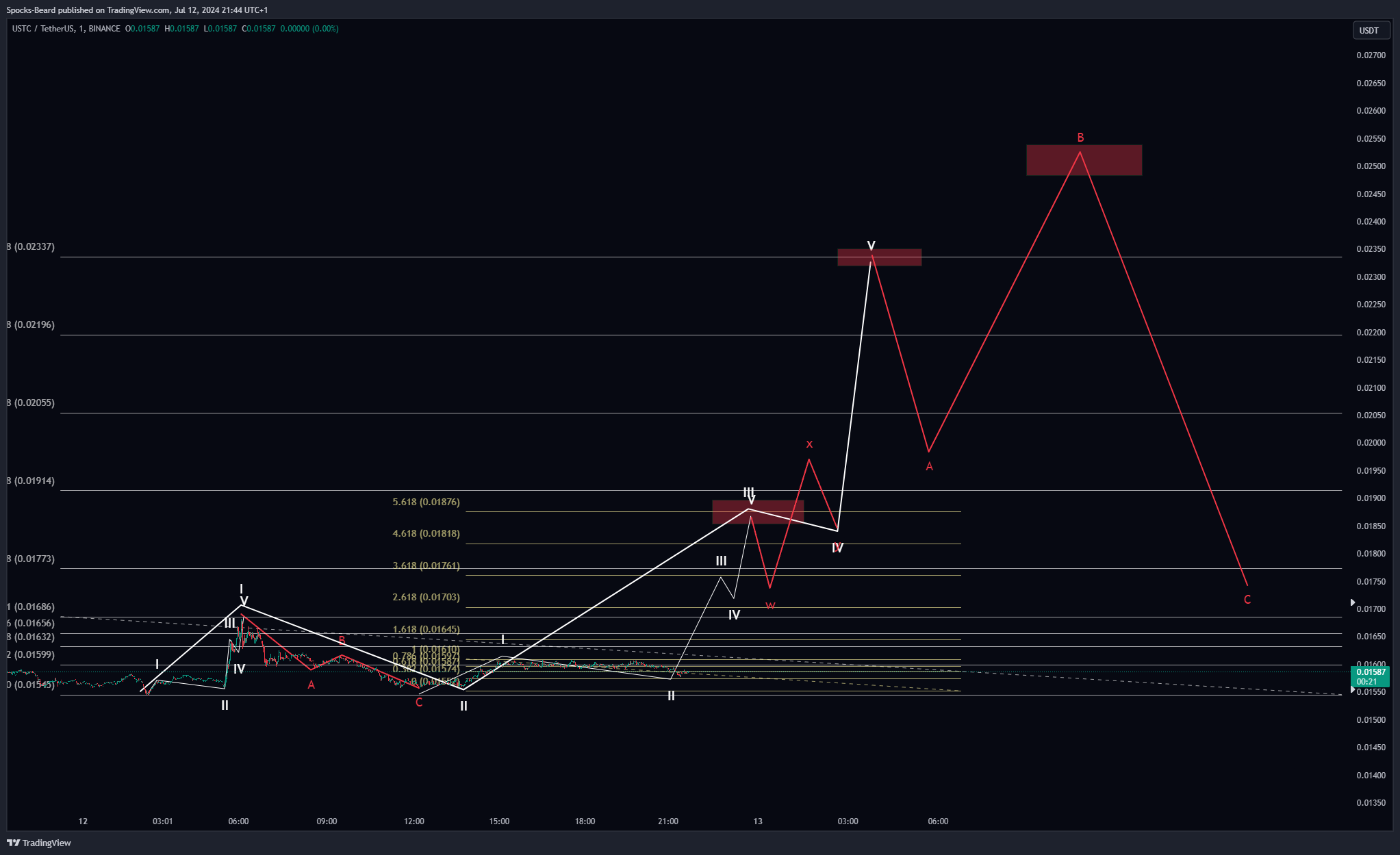Click the level label 8 (0.02055)
The image size is (1400, 855).
pos(31,403)
